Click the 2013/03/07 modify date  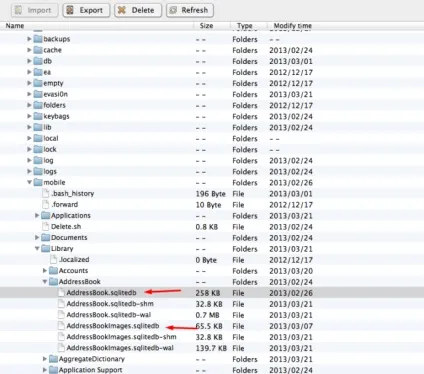tap(291, 326)
